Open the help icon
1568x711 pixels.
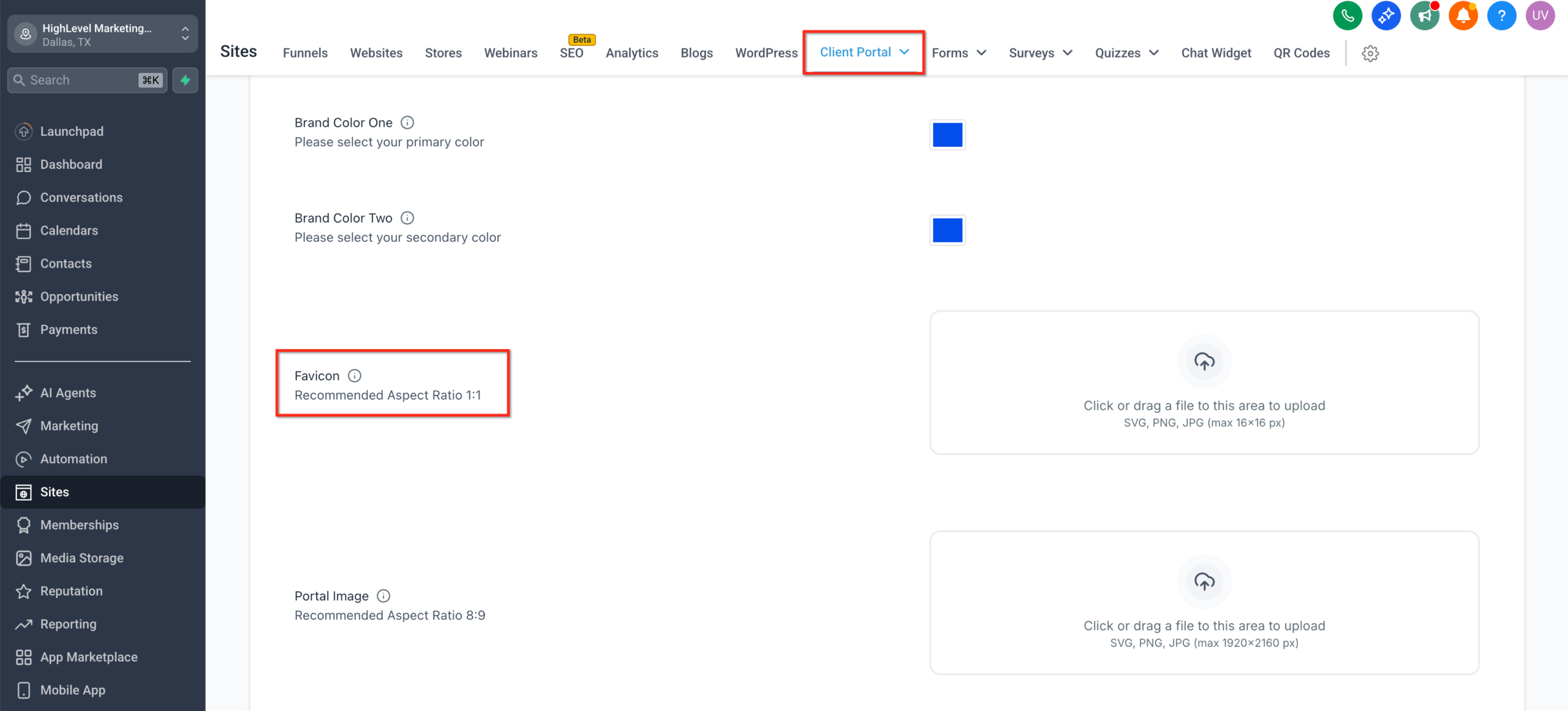click(1502, 15)
